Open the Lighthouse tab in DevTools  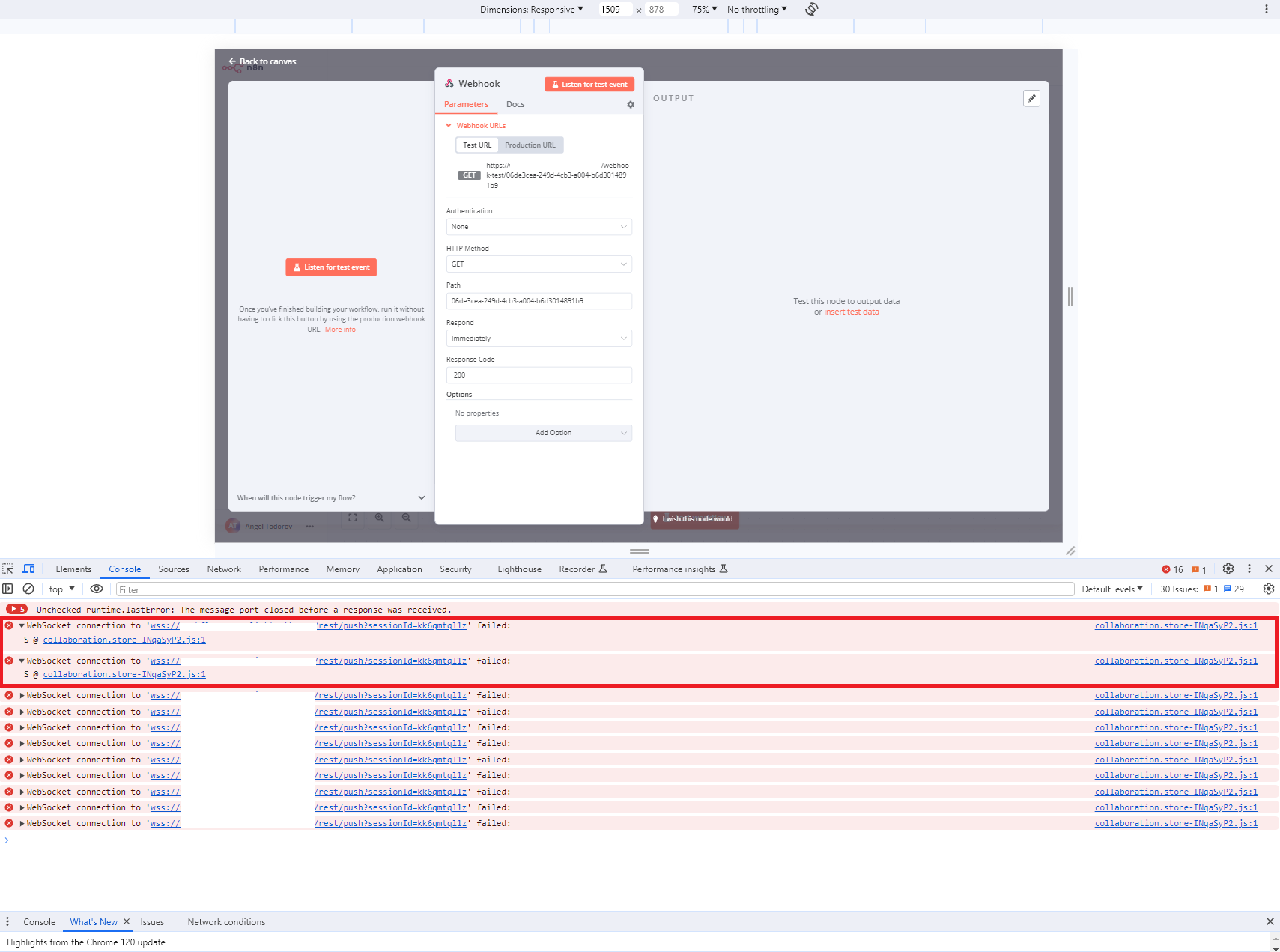pos(520,569)
